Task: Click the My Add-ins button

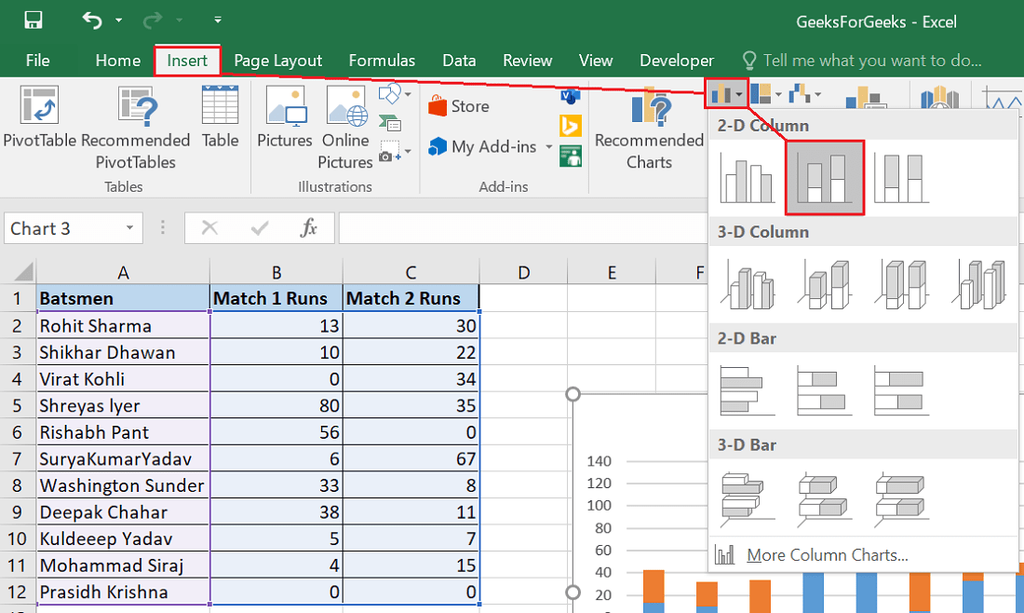Action: pyautogui.click(x=483, y=147)
